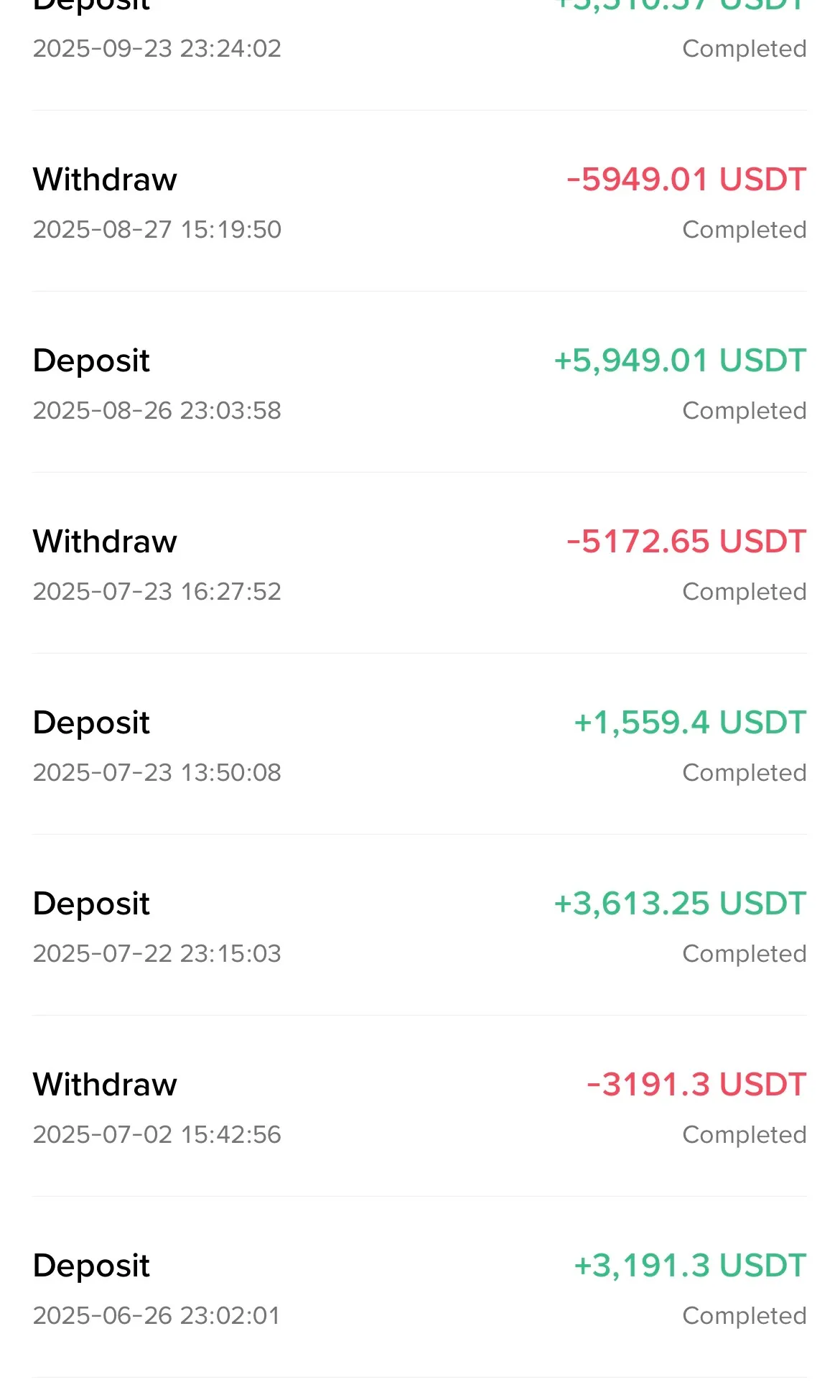The width and height of the screenshot is (840, 1400).
Task: Open the Withdraw of -3191.3 USDT
Action: [x=419, y=1106]
